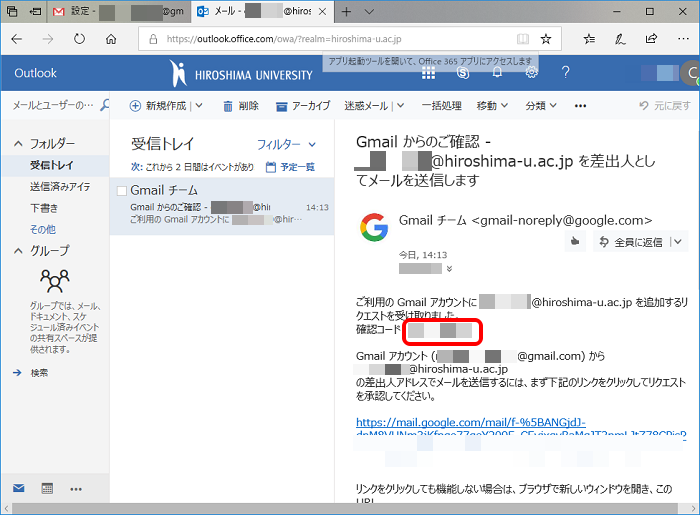Open the favorites hub icon

[x=589, y=39]
